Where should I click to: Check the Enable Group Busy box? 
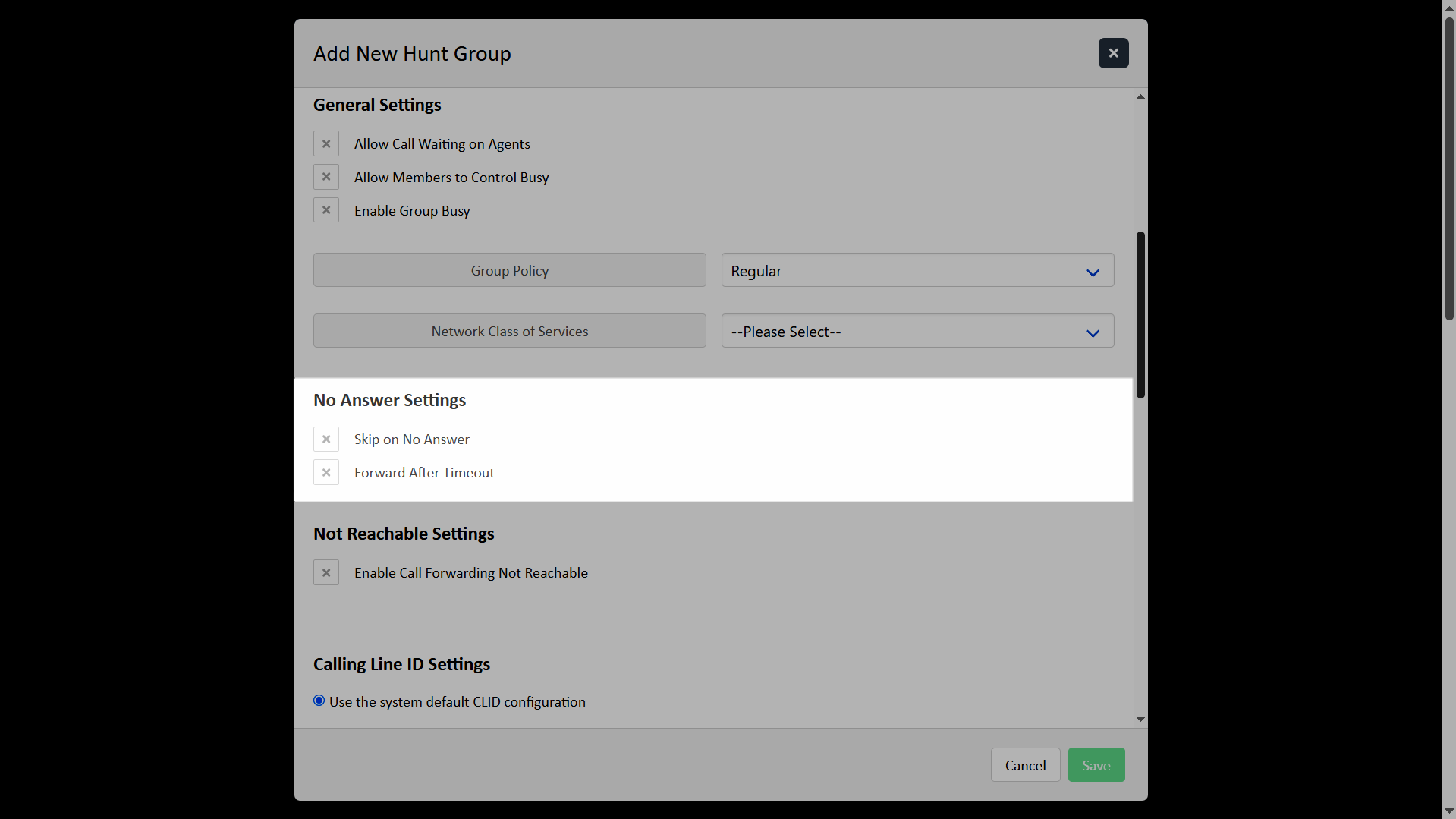click(x=326, y=210)
